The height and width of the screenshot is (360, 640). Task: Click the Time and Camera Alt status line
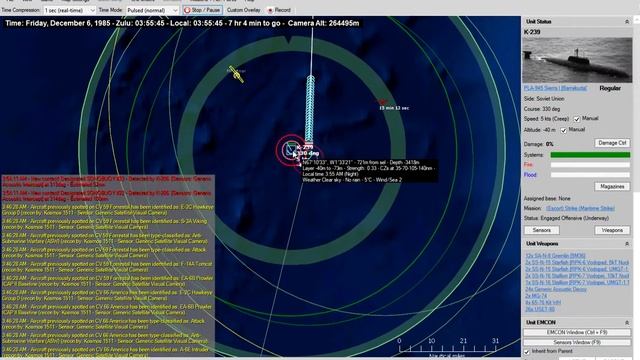tap(182, 24)
